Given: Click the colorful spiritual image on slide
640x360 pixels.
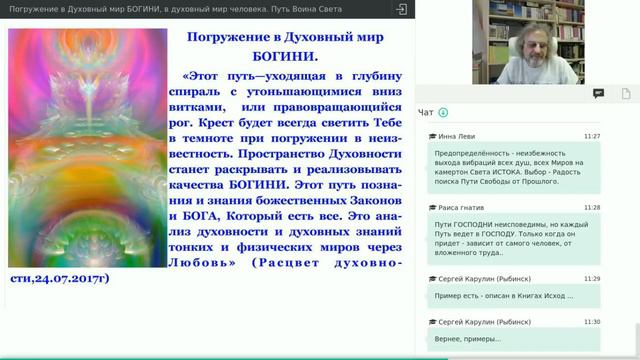Looking at the screenshot, I should (x=88, y=148).
